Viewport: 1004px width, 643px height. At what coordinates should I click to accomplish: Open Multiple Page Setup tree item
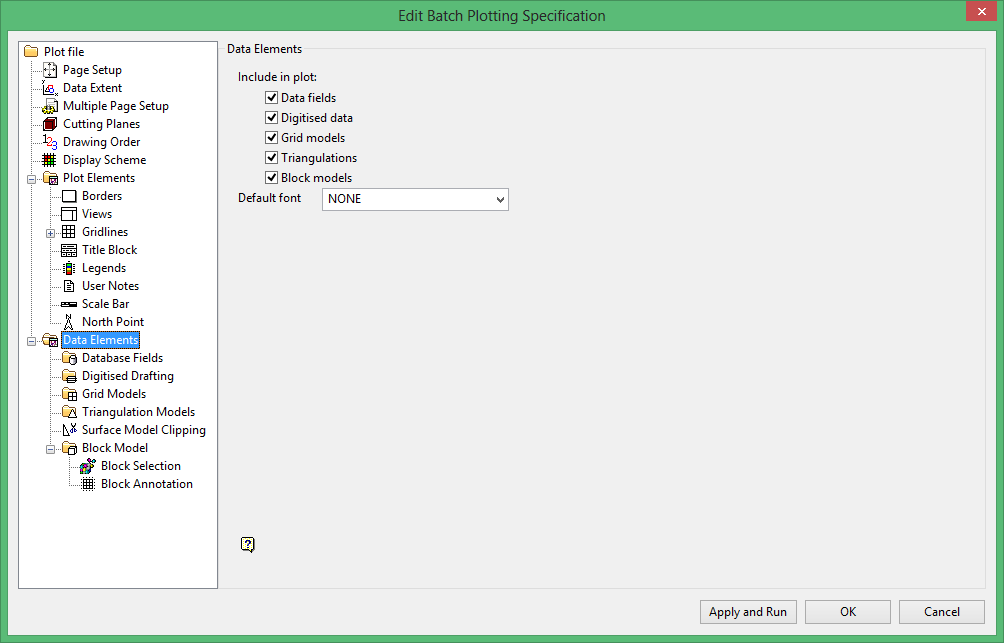pyautogui.click(x=116, y=106)
